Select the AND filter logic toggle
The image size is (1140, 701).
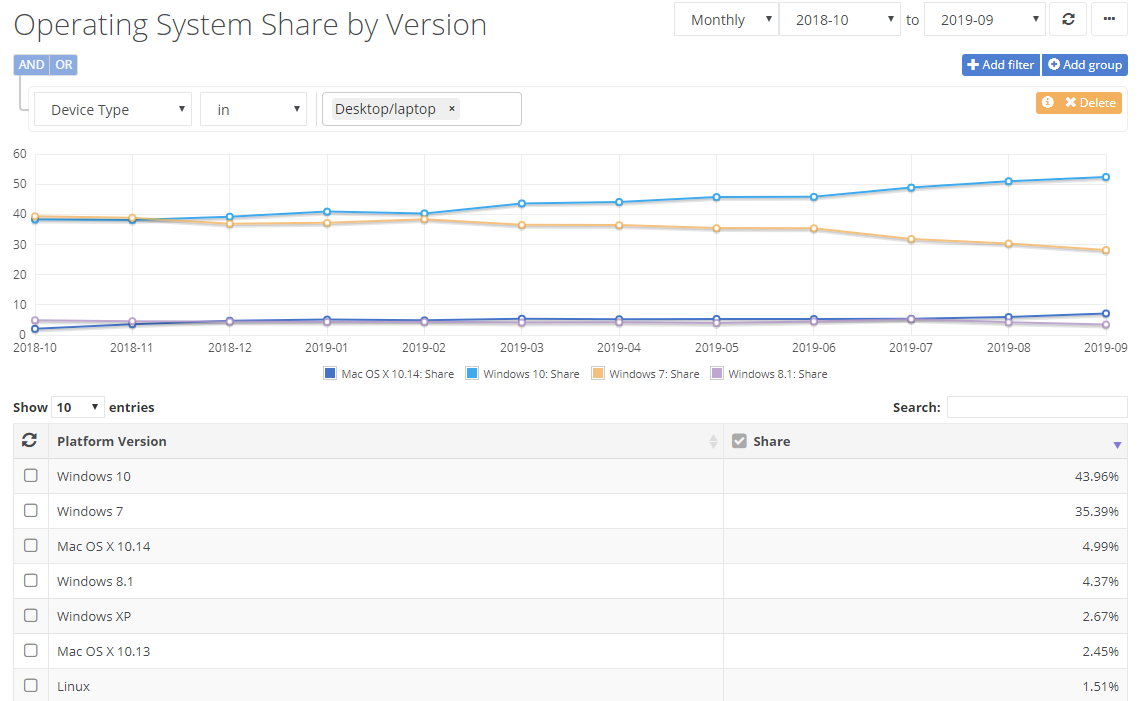pos(31,65)
